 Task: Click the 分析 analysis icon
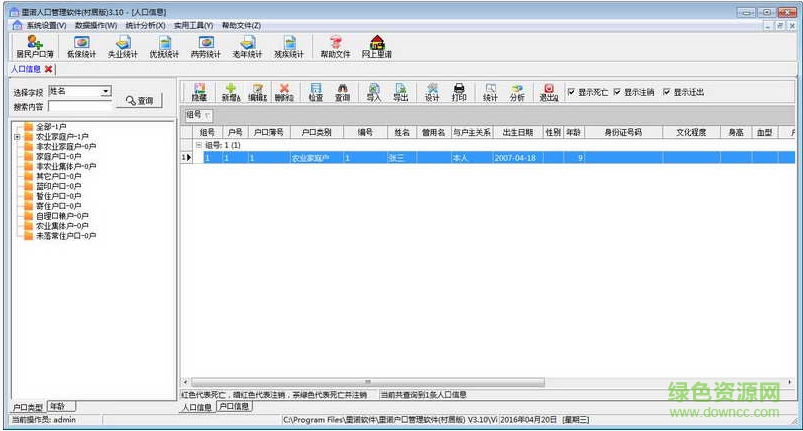(517, 92)
